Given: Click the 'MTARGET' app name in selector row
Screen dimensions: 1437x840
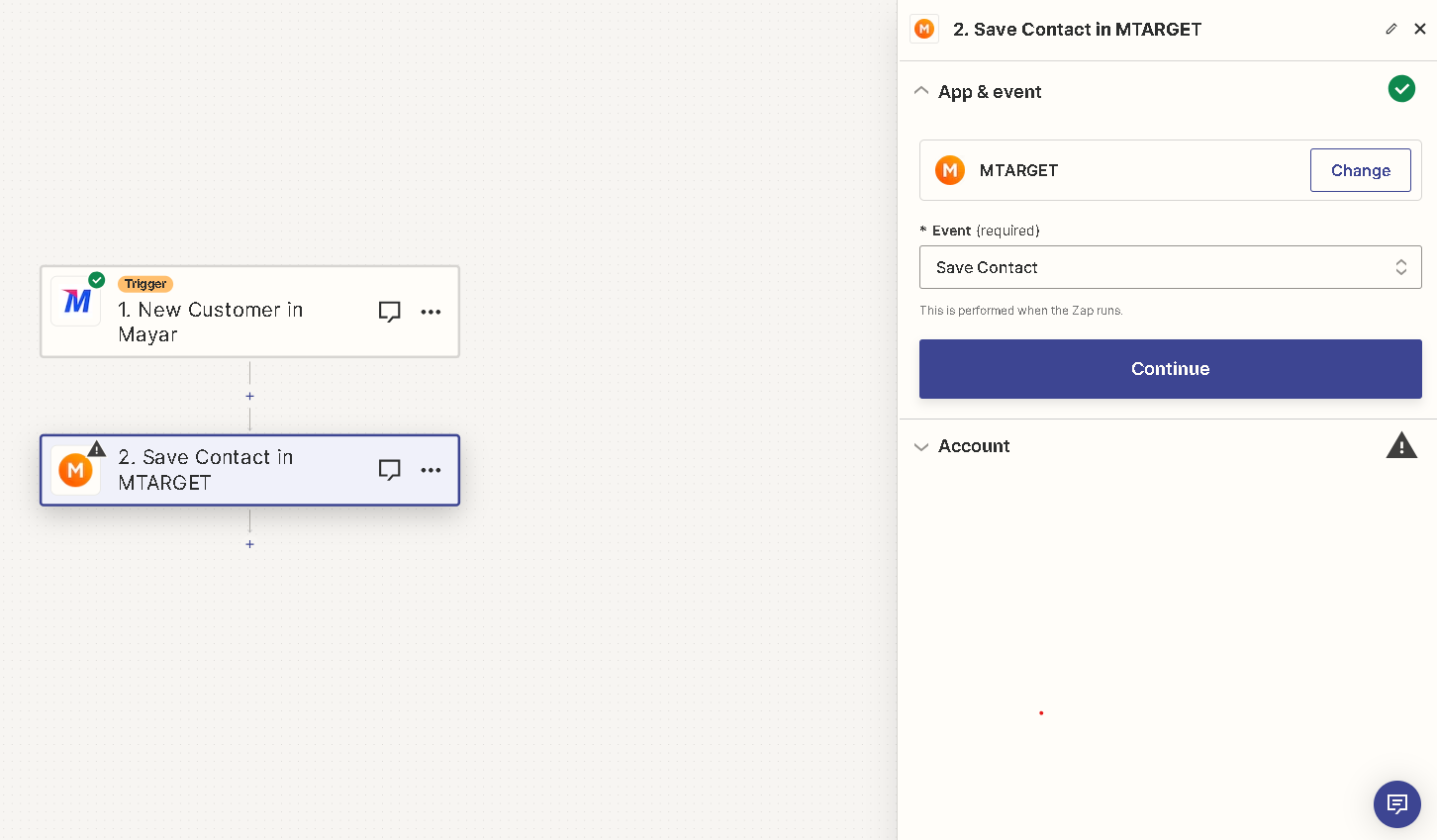Looking at the screenshot, I should tap(1018, 170).
